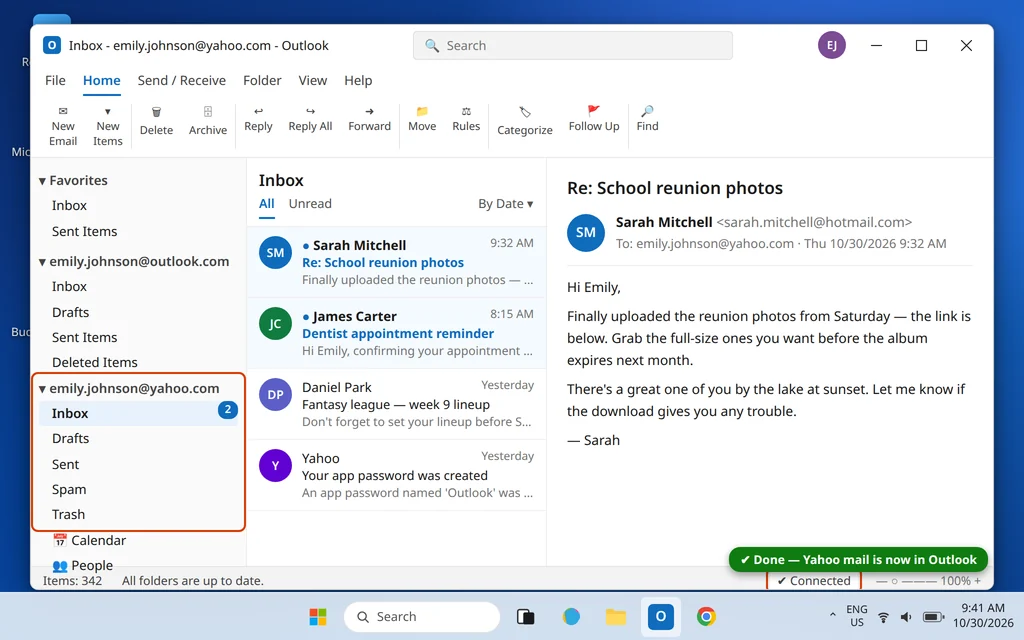Image resolution: width=1024 pixels, height=640 pixels.
Task: Click the SM avatar in reading pane
Action: [x=585, y=232]
